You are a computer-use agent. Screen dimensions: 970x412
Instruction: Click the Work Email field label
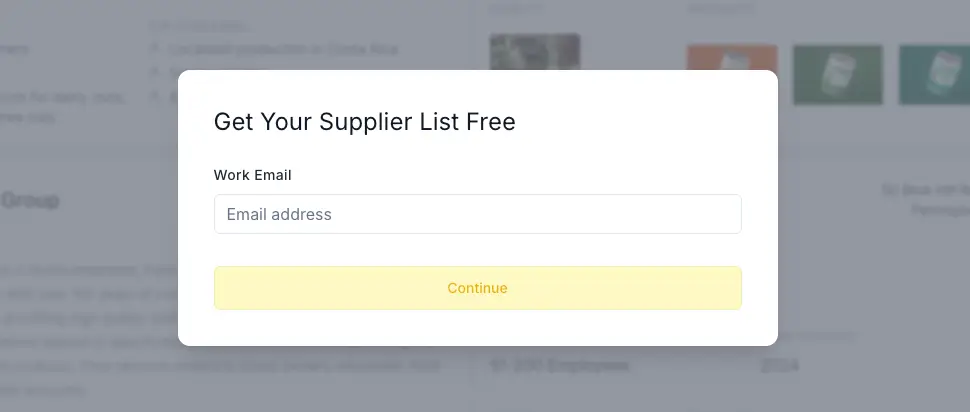coord(253,175)
